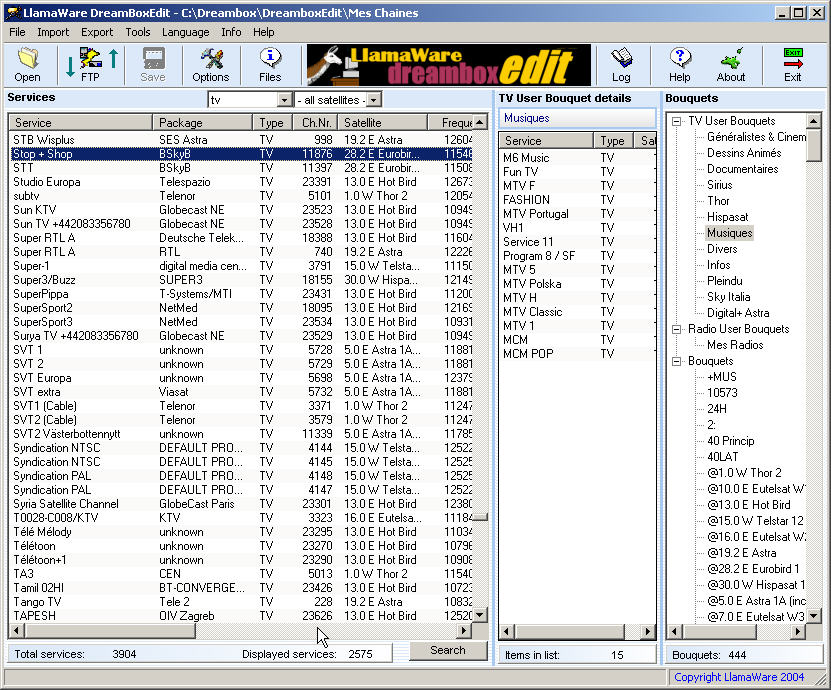The height and width of the screenshot is (690, 831).
Task: Click the bouquet name field Musiques
Action: [577, 118]
